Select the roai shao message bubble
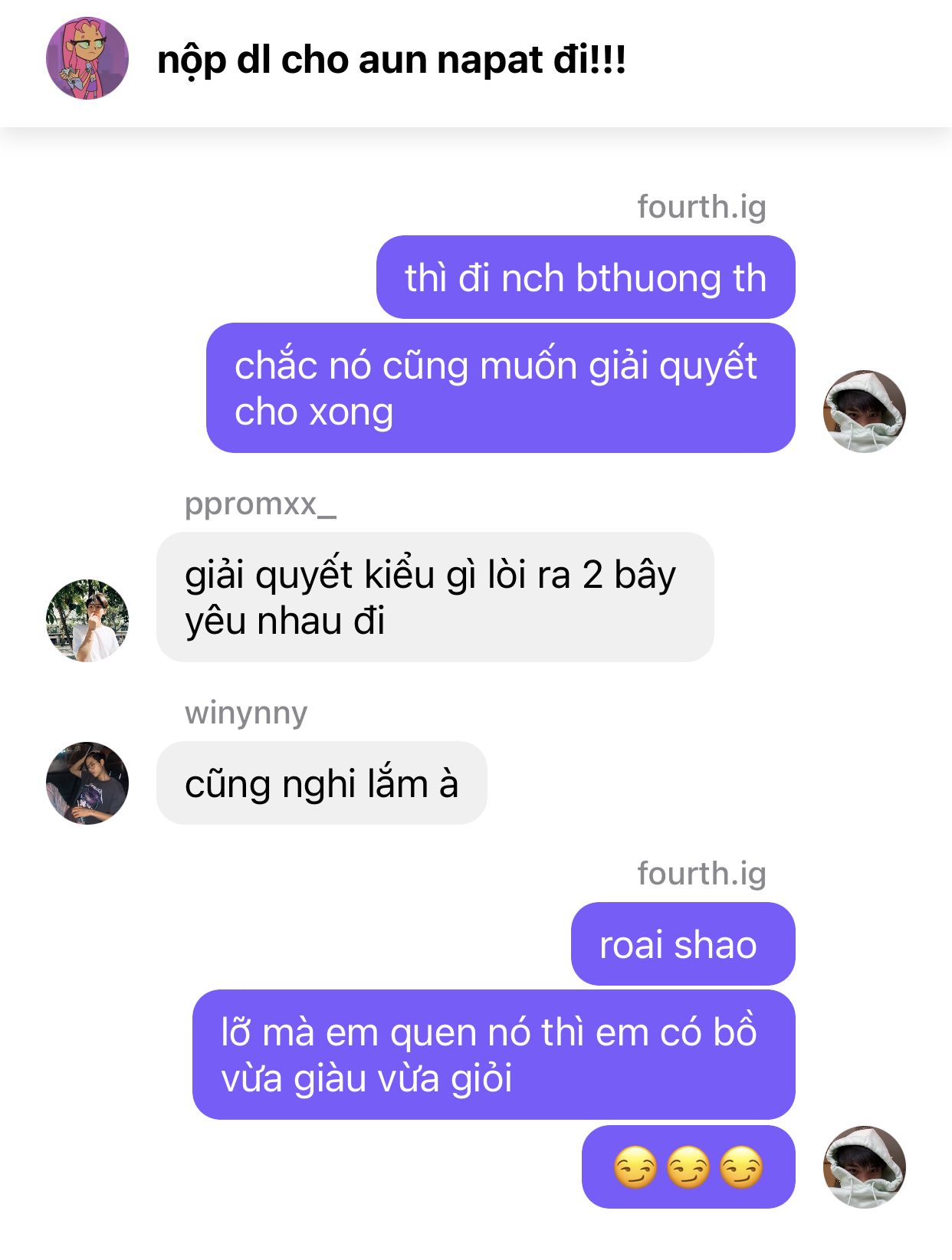The image size is (952, 1260). click(x=683, y=944)
